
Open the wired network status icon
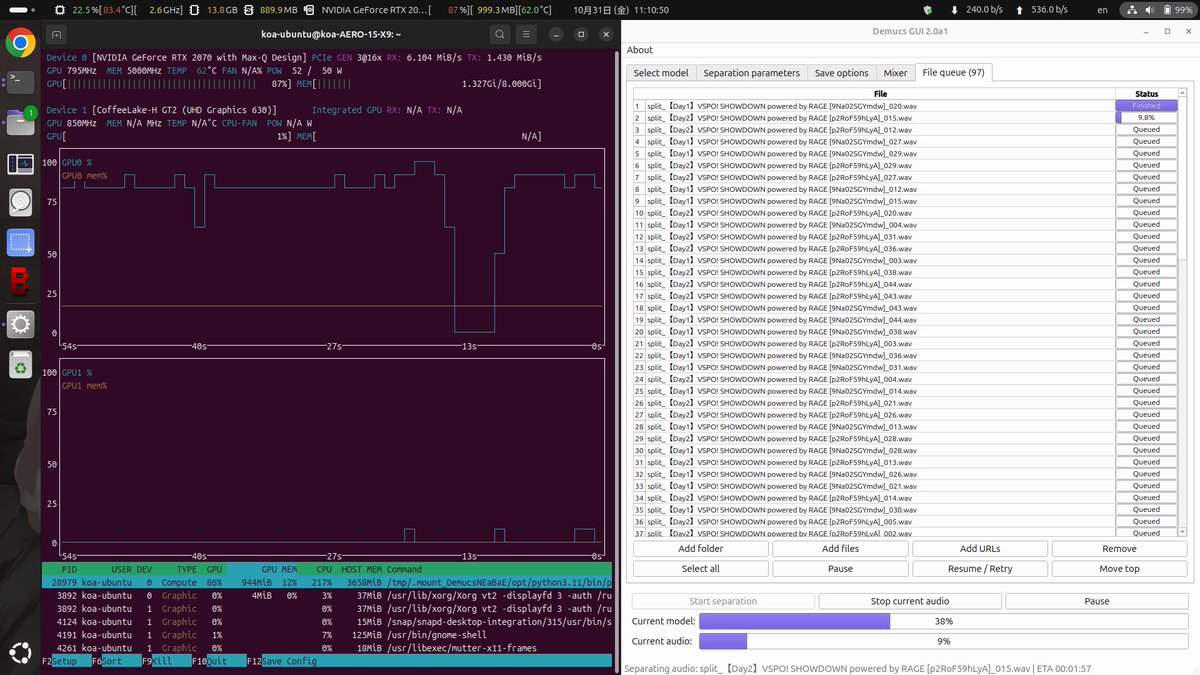click(x=1131, y=9)
